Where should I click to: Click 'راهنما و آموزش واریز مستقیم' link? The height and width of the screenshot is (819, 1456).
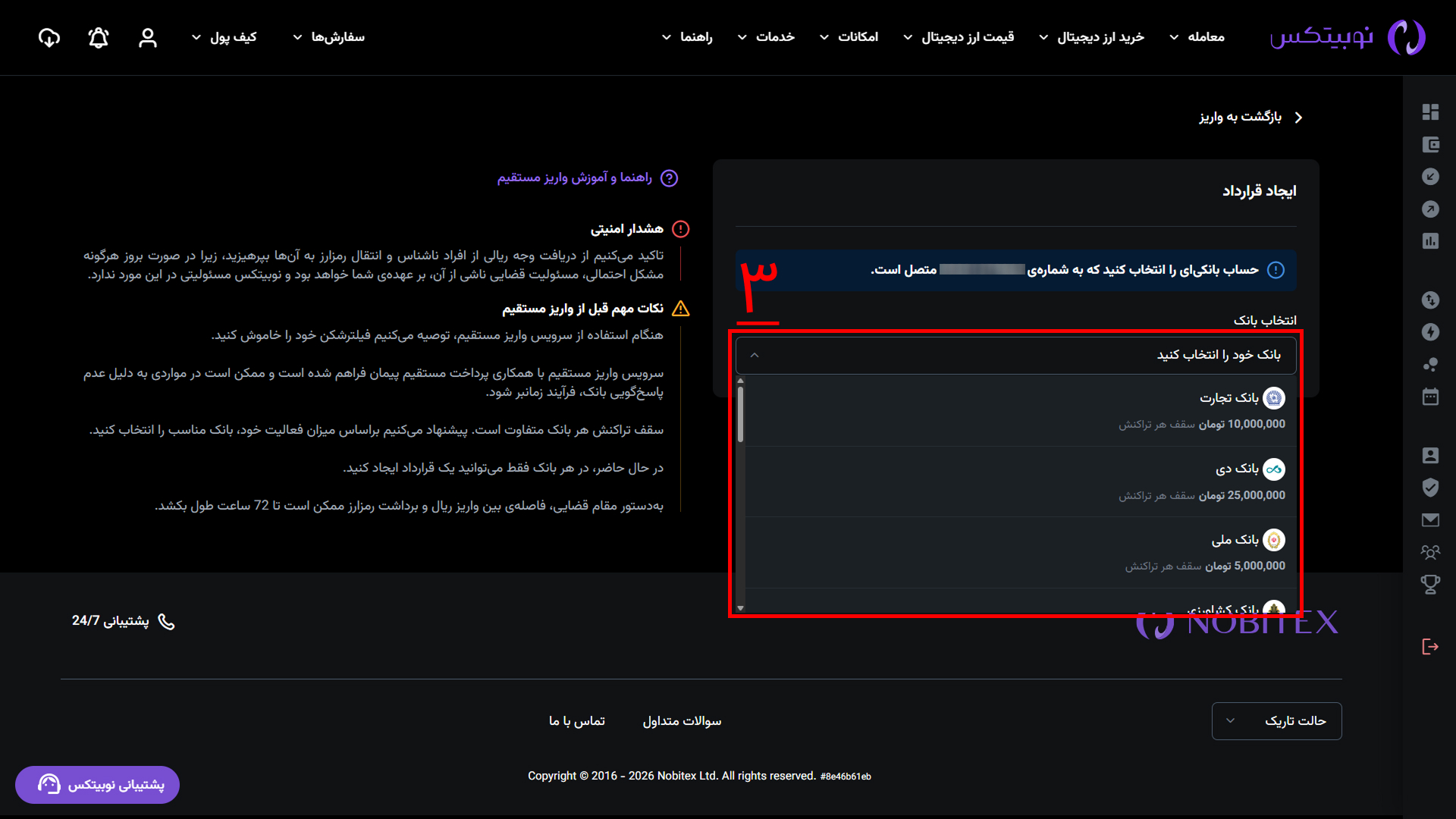click(575, 177)
